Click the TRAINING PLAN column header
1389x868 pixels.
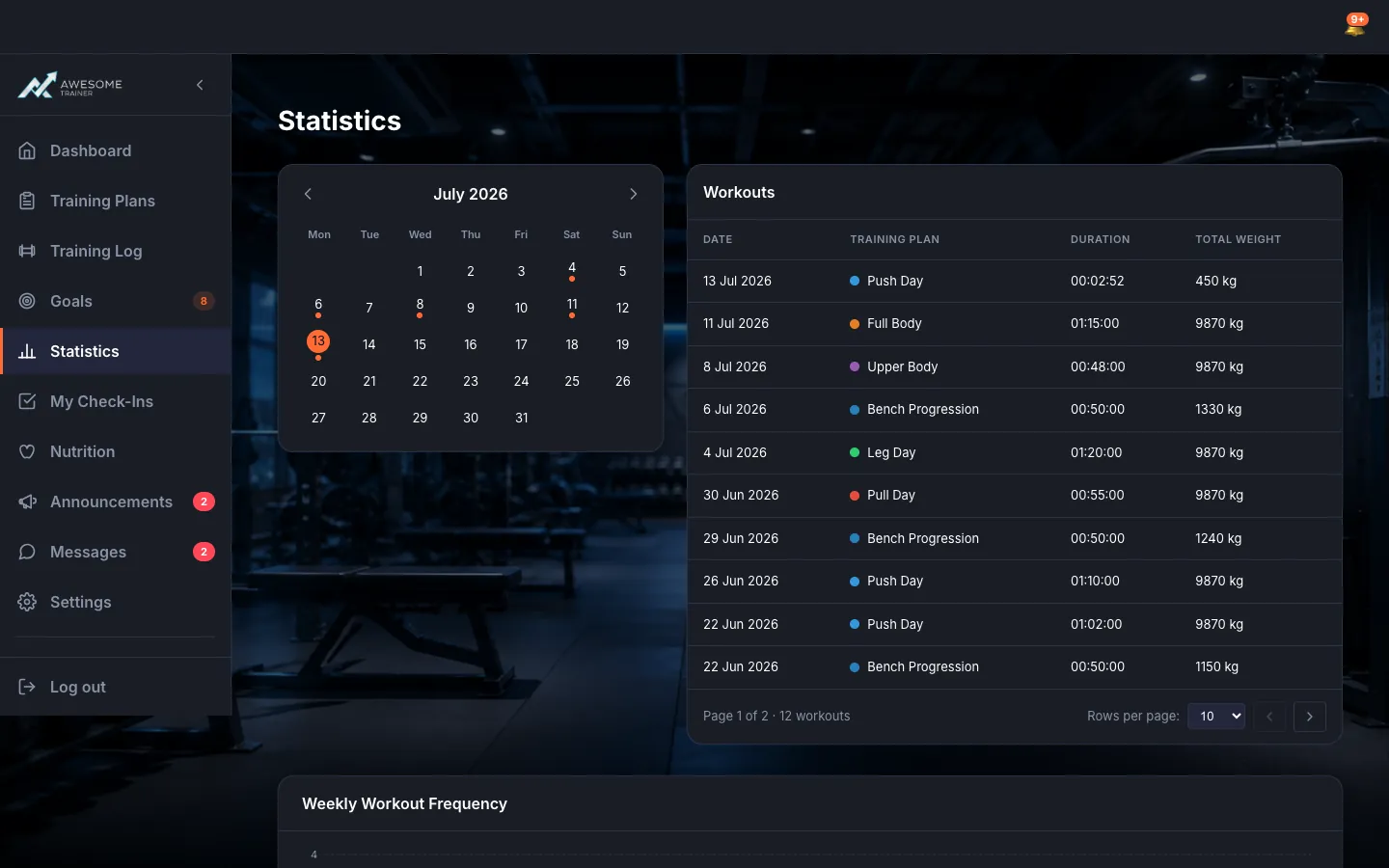(894, 239)
